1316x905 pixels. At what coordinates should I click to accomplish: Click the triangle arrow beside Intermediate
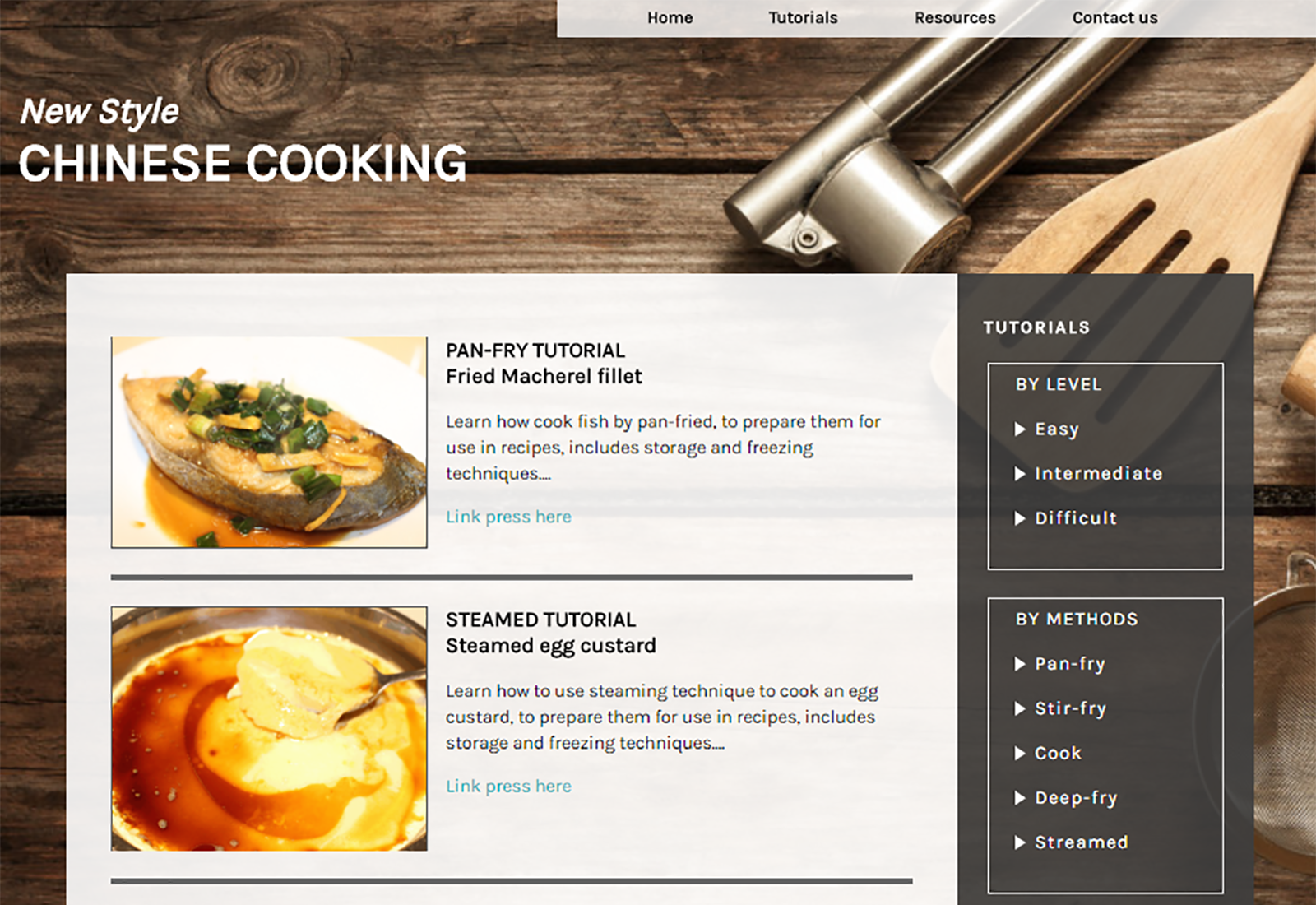[1020, 473]
